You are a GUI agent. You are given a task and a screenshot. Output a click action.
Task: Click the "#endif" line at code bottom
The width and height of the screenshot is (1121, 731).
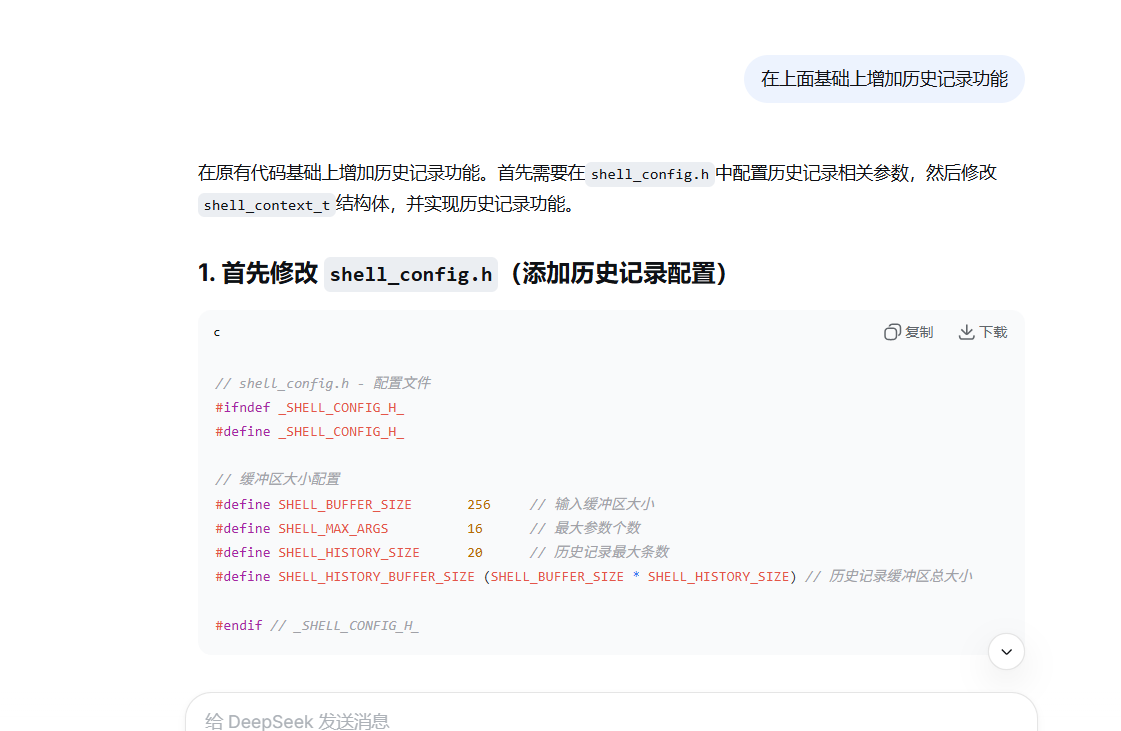pos(238,625)
